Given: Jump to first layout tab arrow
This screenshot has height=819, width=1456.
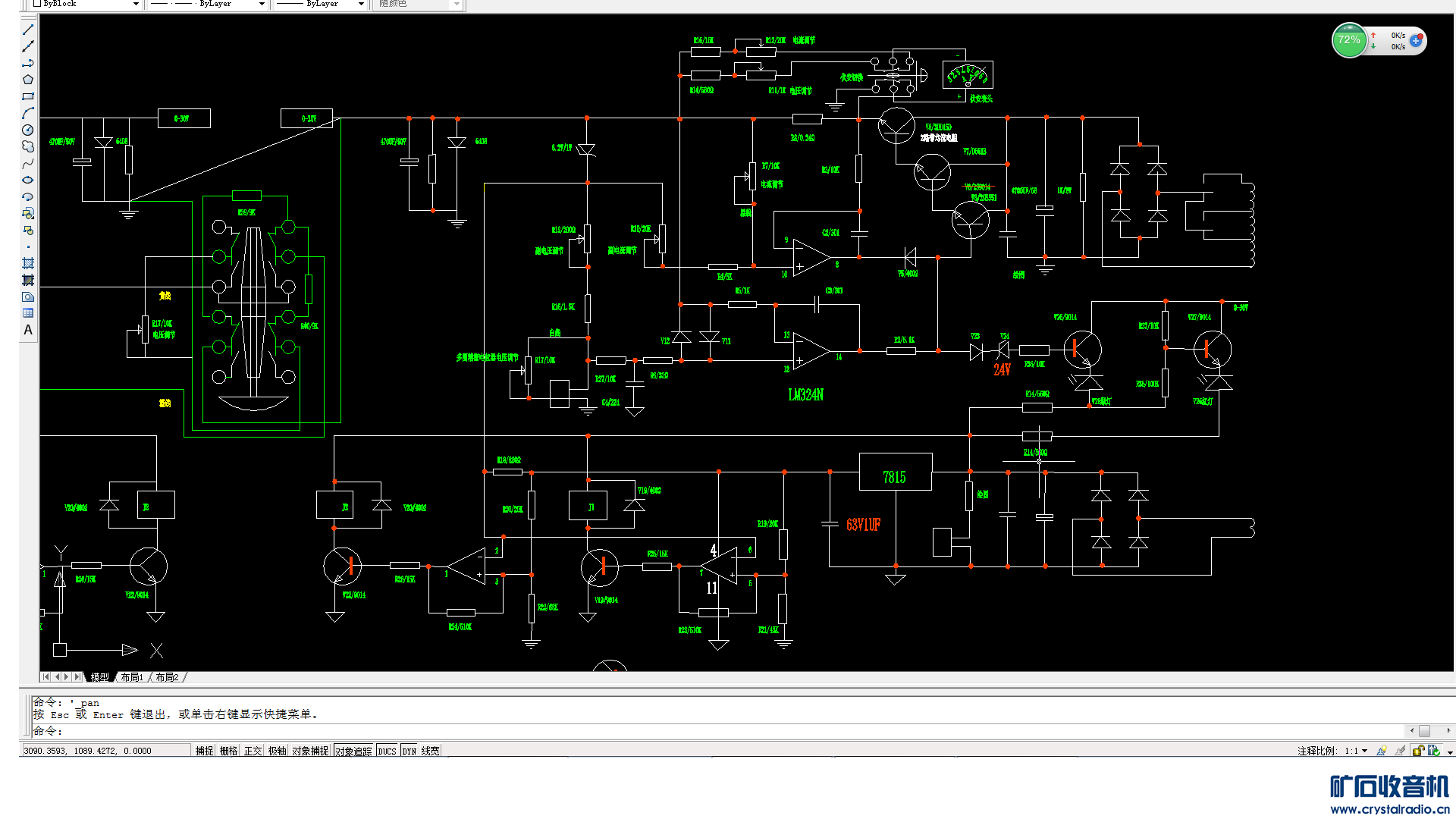Looking at the screenshot, I should [45, 676].
